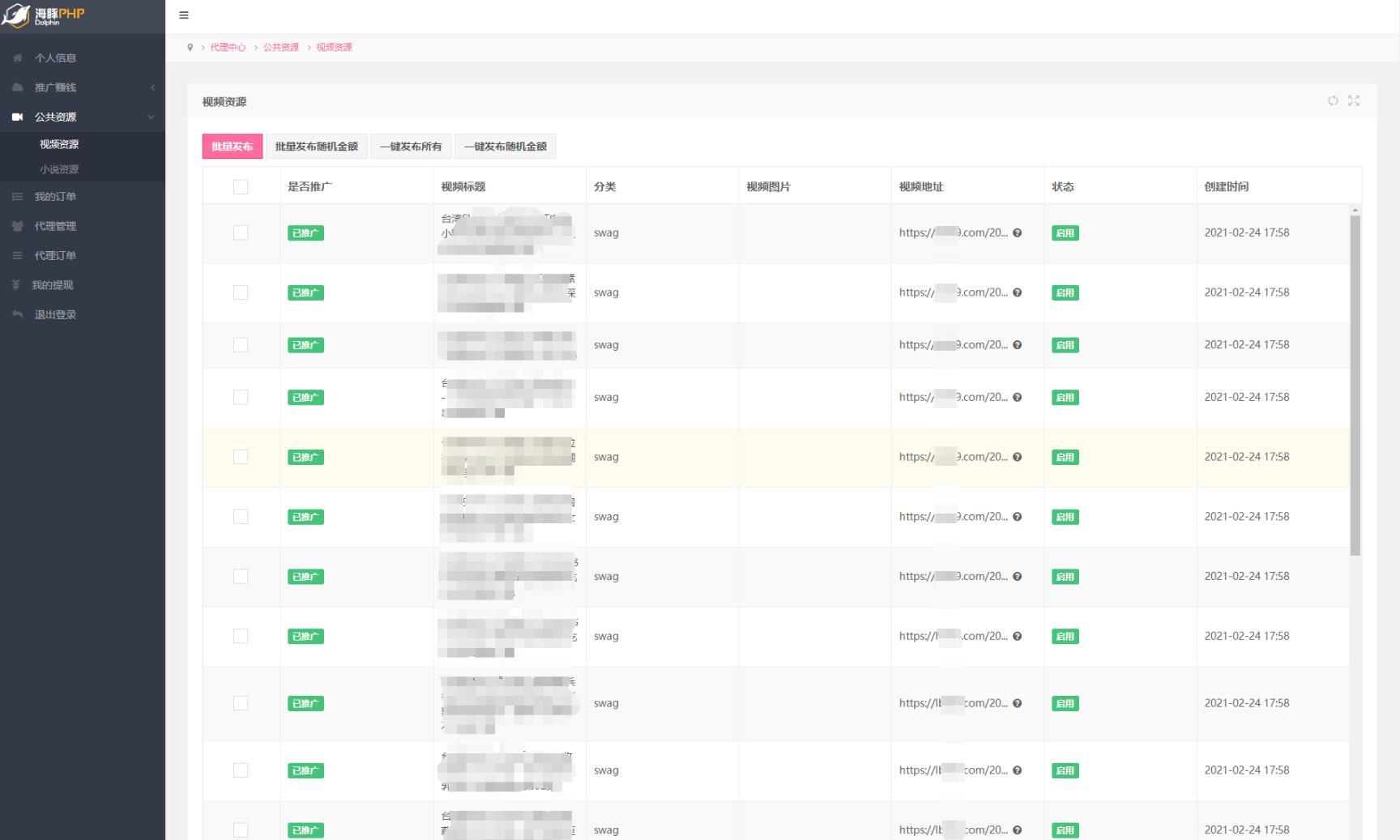Screen dimensions: 1400x840
Task: Click the list icon beside 我的订单
Action: click(x=18, y=196)
